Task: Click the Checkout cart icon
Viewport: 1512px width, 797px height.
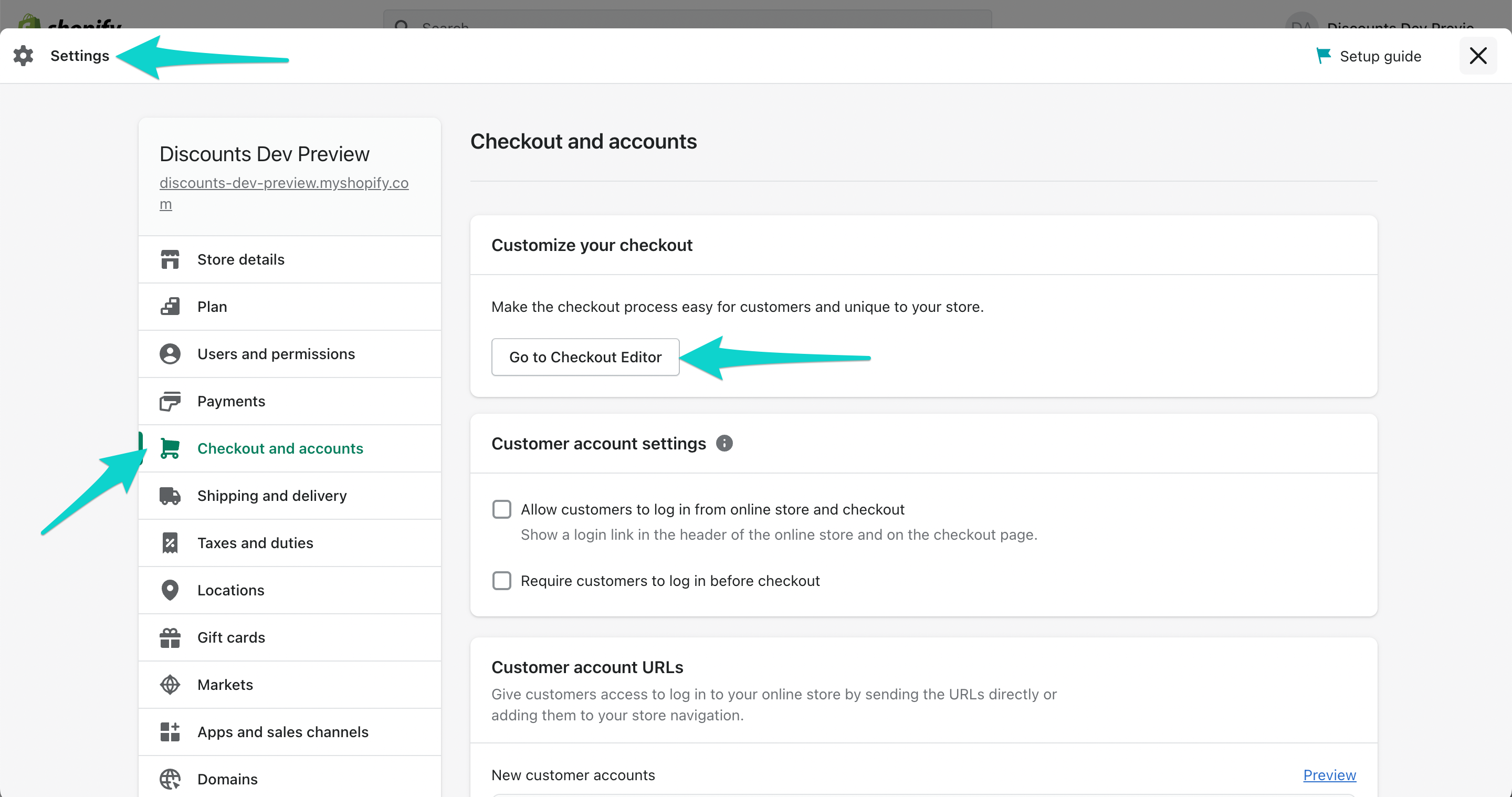Action: (x=170, y=448)
